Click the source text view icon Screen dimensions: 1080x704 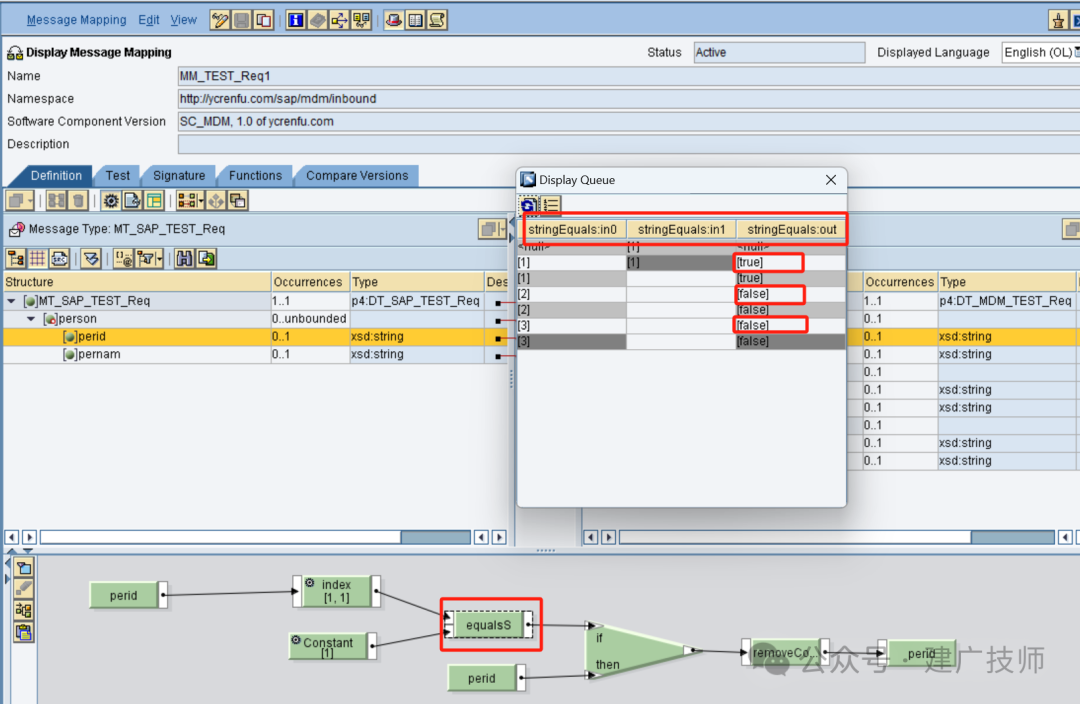pyautogui.click(x=59, y=258)
